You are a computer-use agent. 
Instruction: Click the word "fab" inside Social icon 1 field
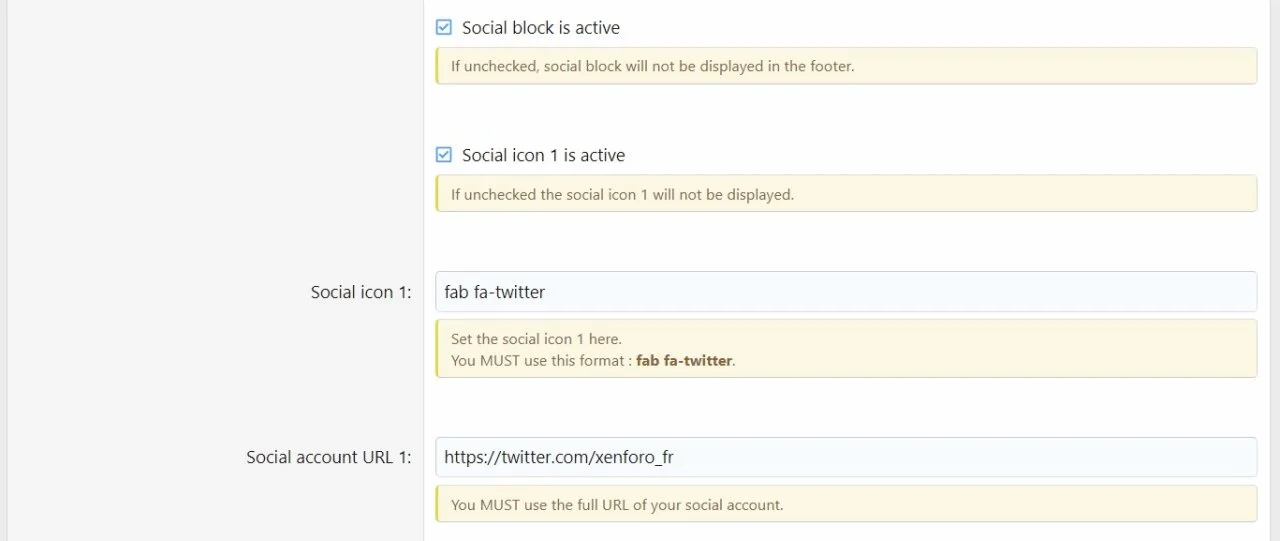456,292
